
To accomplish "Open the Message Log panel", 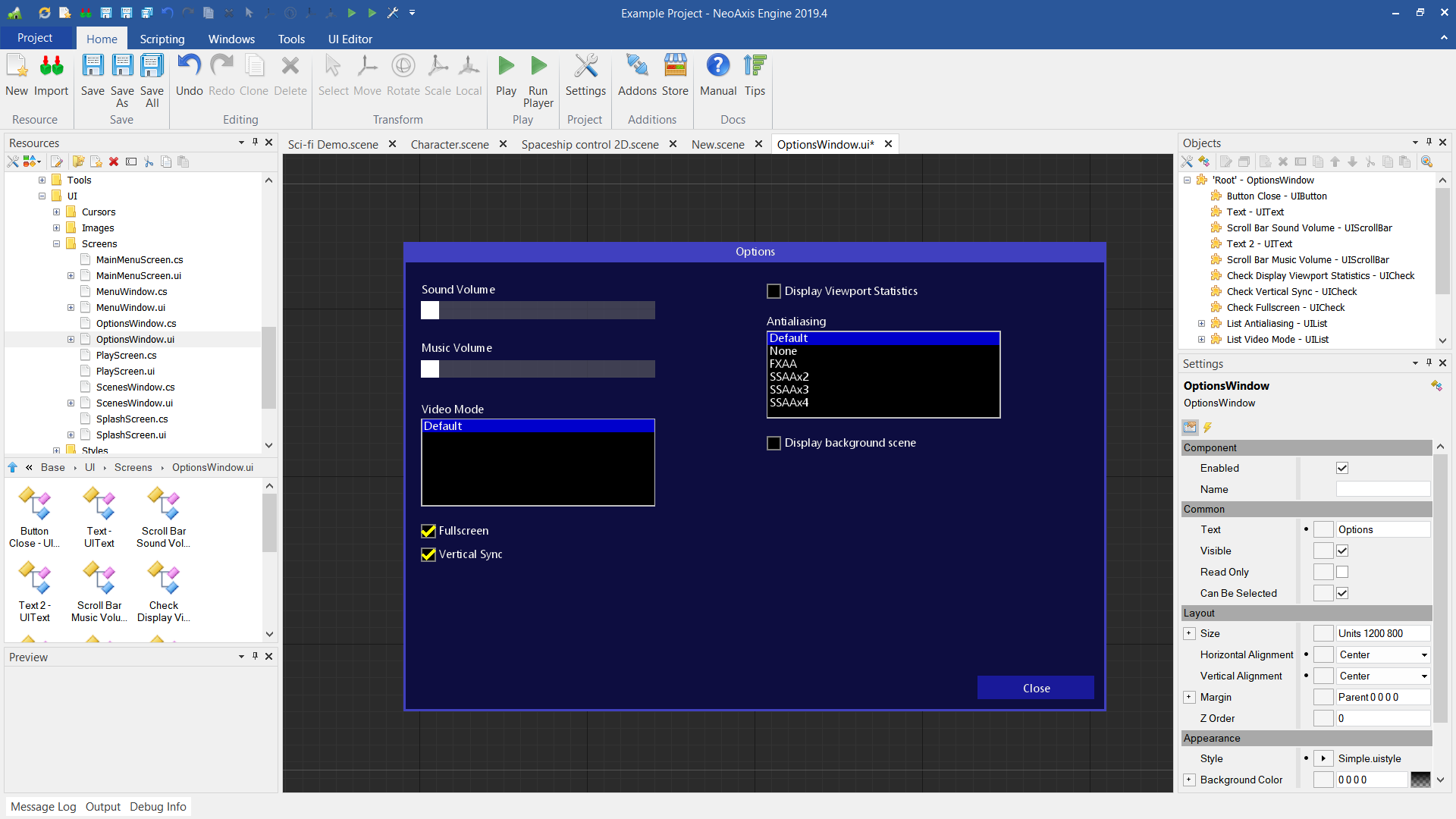I will [43, 807].
